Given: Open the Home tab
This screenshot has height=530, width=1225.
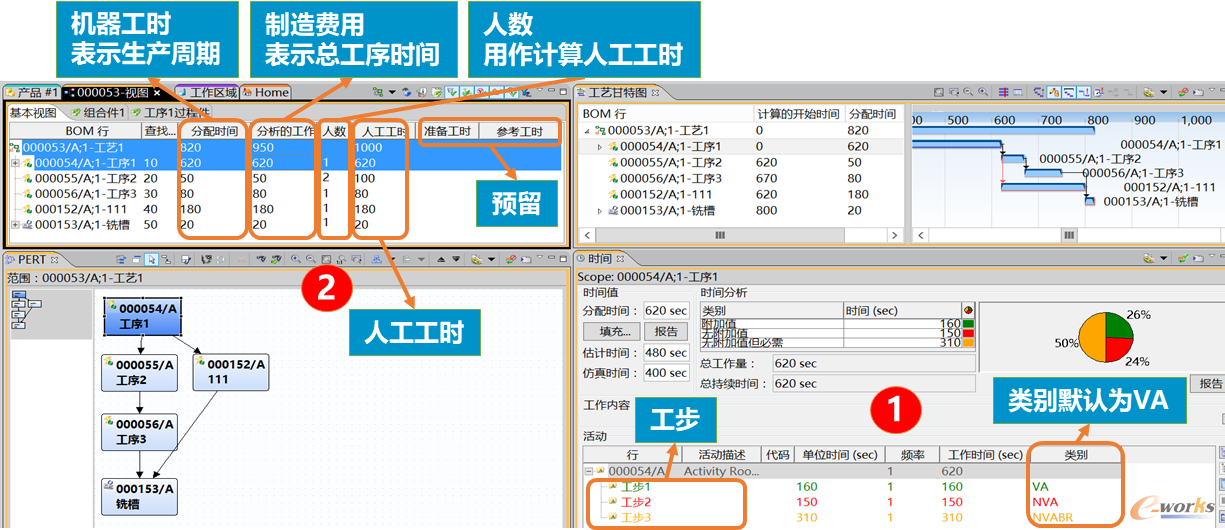Looking at the screenshot, I should click(265, 92).
